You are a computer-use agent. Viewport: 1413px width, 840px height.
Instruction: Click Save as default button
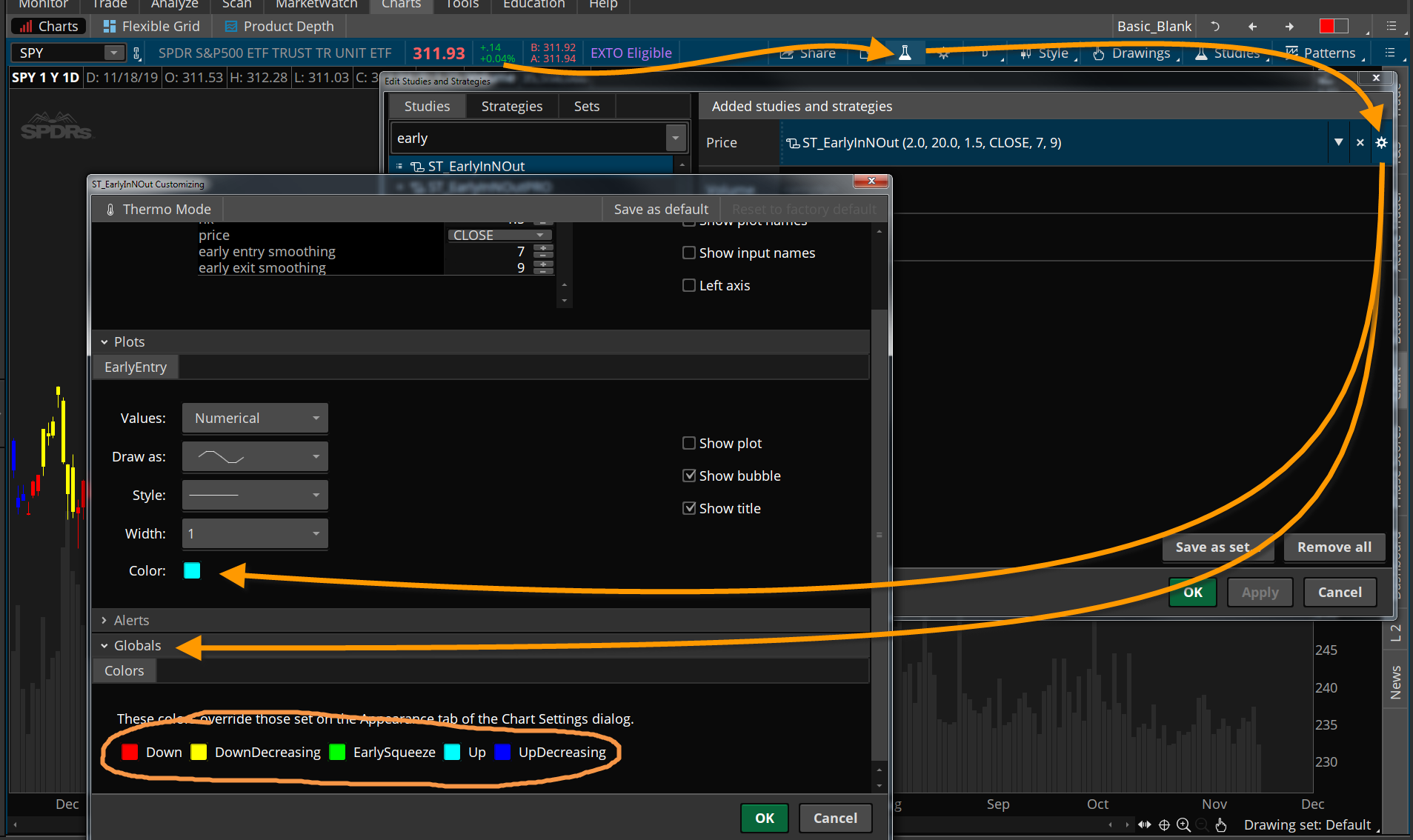click(x=661, y=209)
